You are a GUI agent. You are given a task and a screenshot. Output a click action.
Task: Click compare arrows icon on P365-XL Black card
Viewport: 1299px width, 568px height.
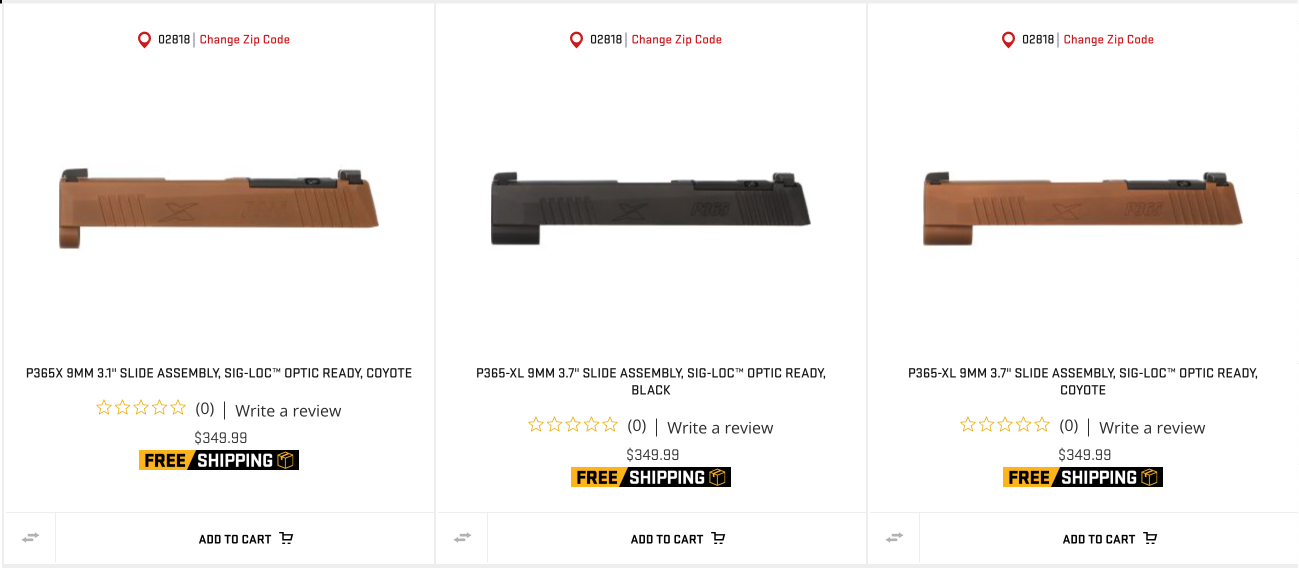[x=462, y=537]
